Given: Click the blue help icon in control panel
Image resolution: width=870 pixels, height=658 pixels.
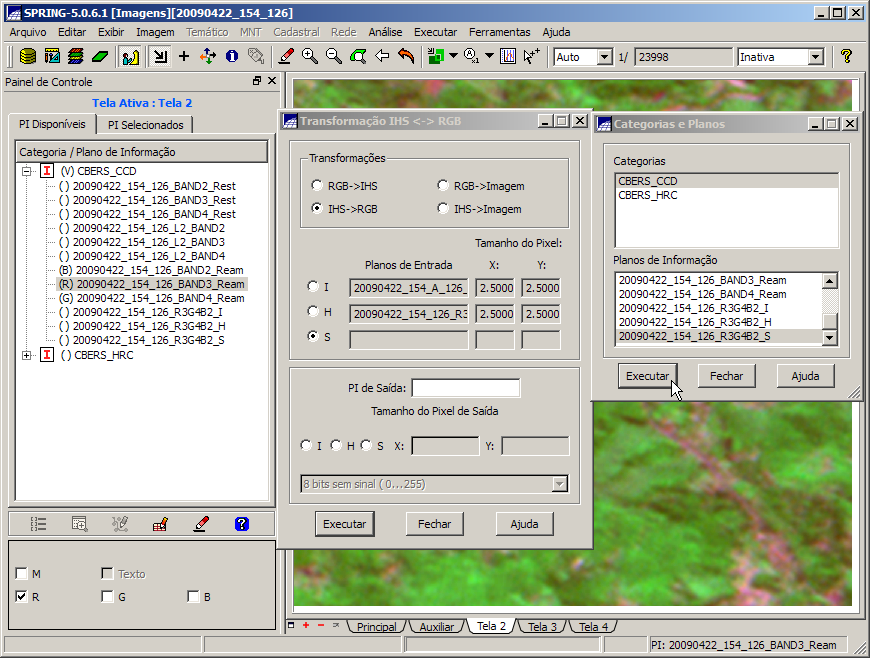Looking at the screenshot, I should pos(241,523).
